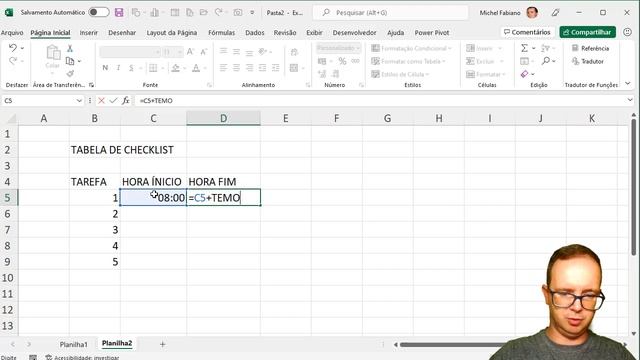This screenshot has width=640, height=360.
Task: Click the Select All corner triangle
Action: point(11,119)
